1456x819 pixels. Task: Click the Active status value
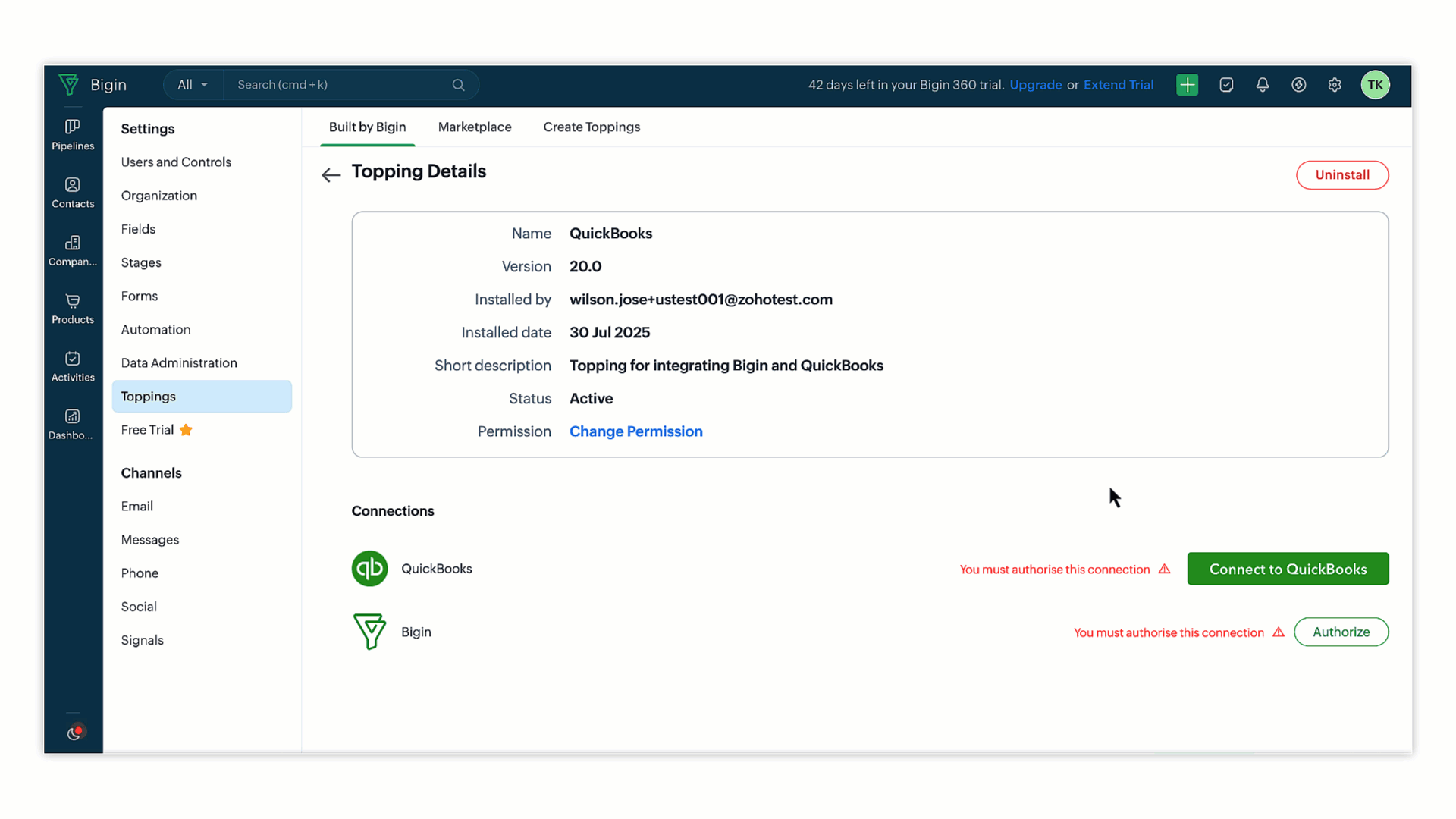pos(591,399)
